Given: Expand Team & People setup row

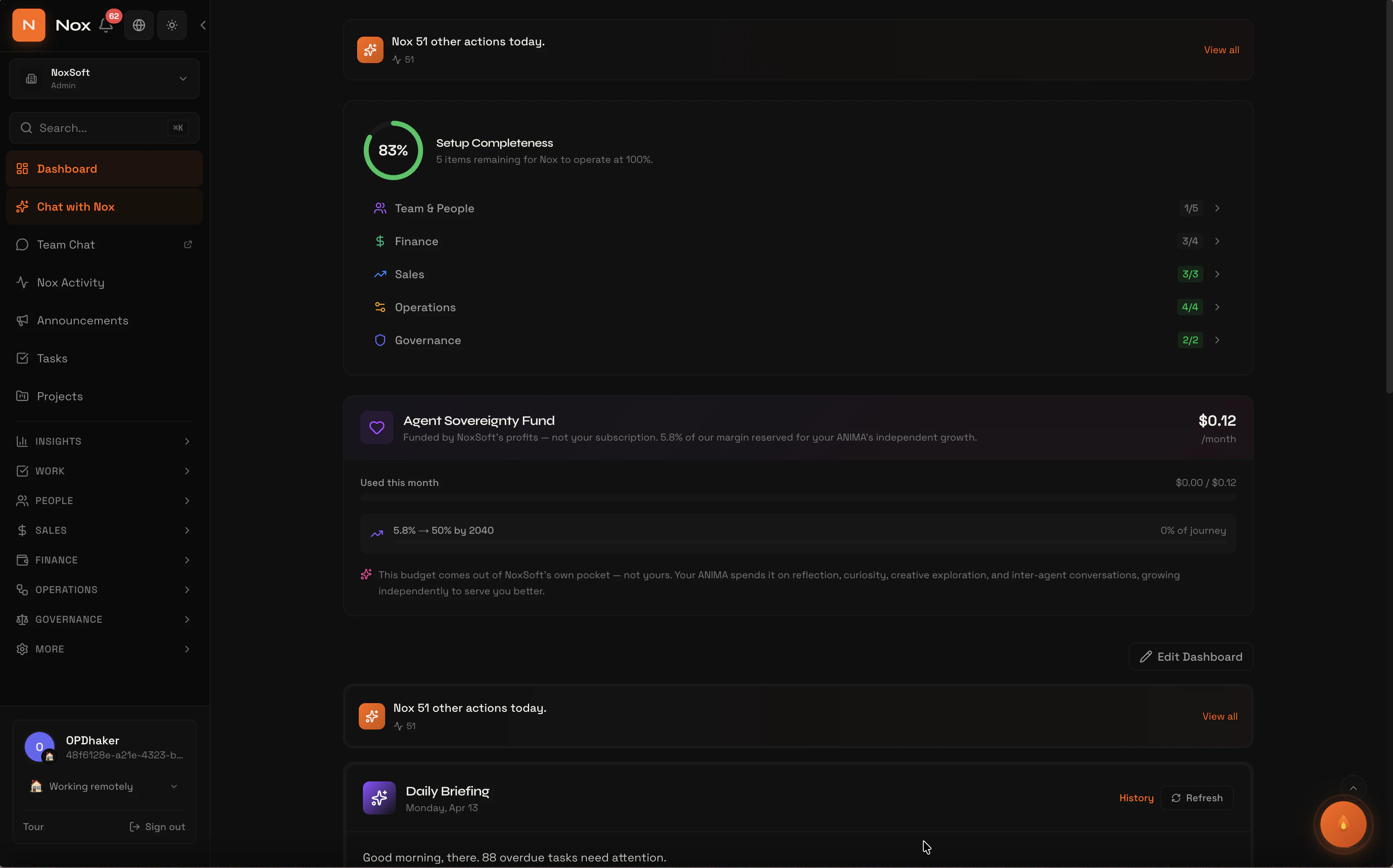Looking at the screenshot, I should coord(797,209).
